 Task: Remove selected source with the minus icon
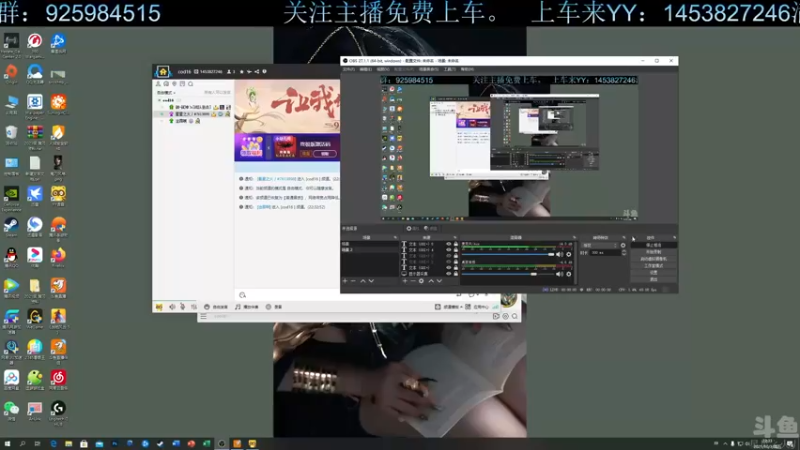point(413,281)
